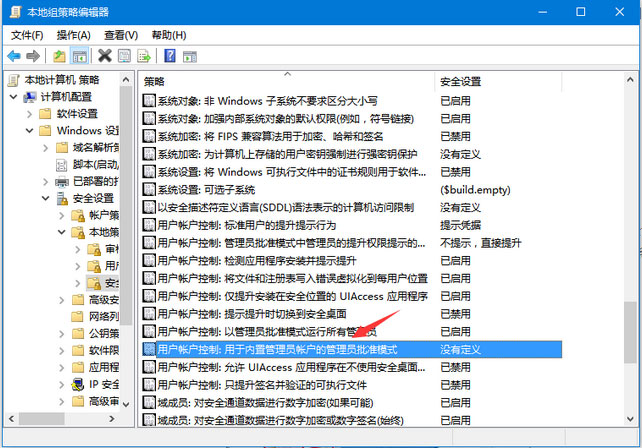Click the Delete X toolbar icon

pyautogui.click(x=105, y=55)
